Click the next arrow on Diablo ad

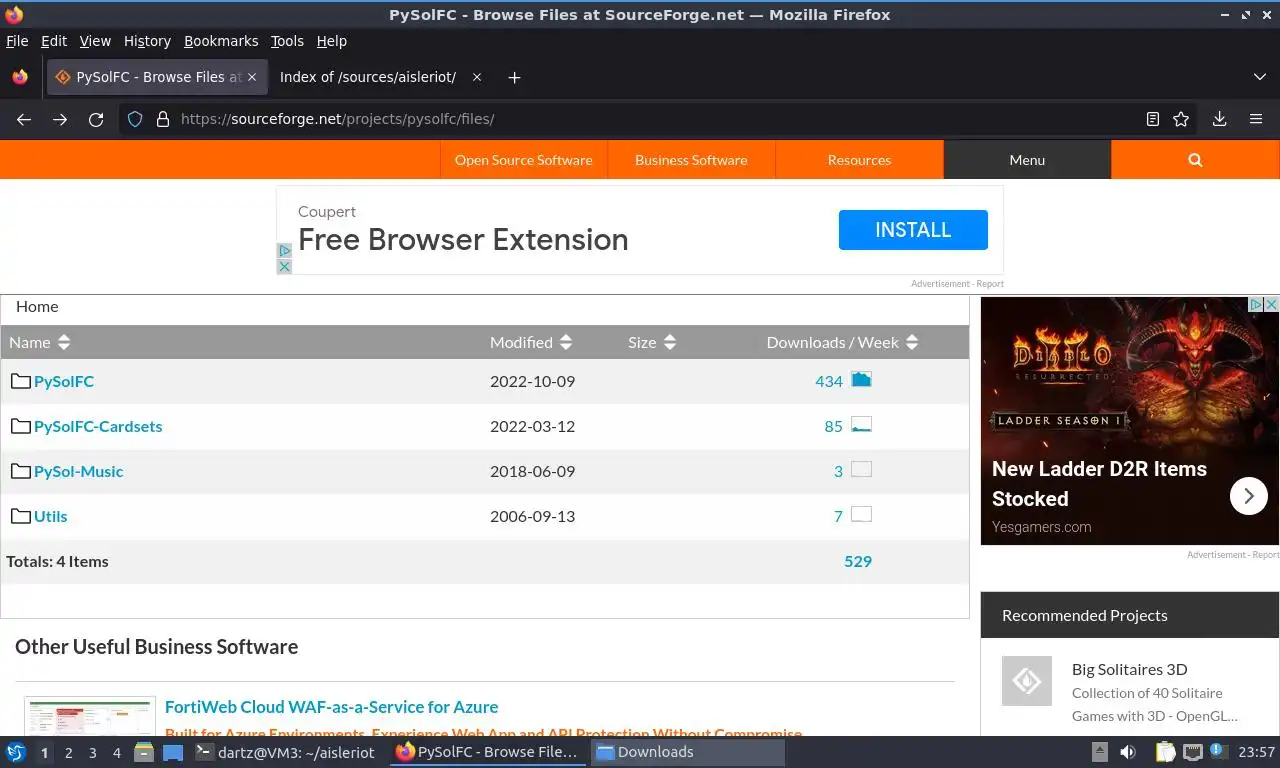click(1248, 495)
